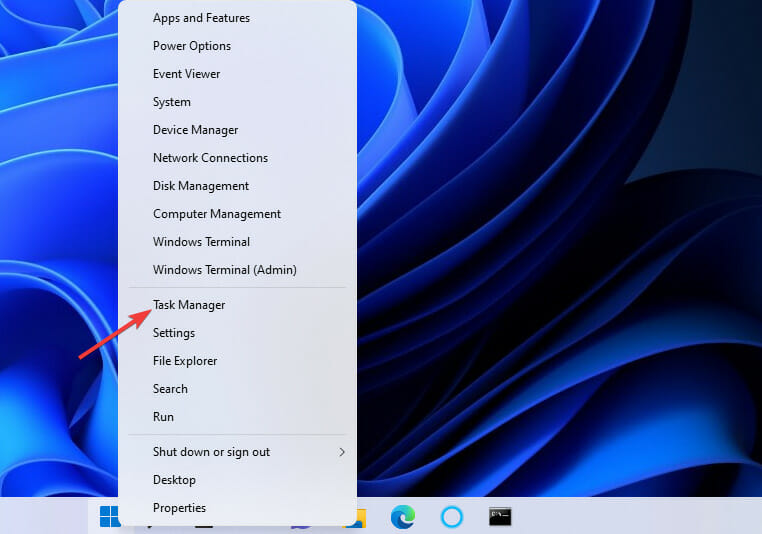762x534 pixels.
Task: Open File Explorer entry
Action: click(x=237, y=361)
